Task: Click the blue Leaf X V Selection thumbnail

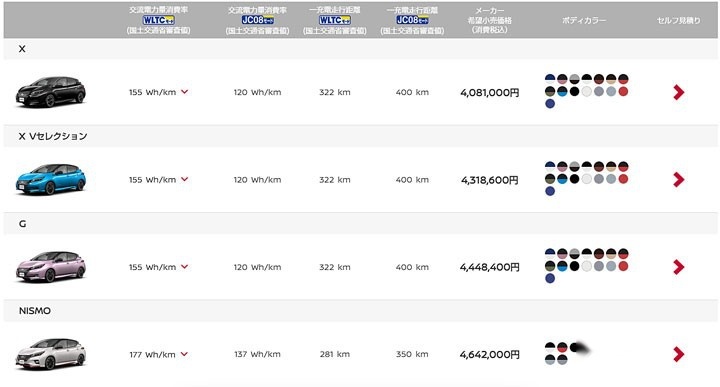Action: click(x=51, y=179)
